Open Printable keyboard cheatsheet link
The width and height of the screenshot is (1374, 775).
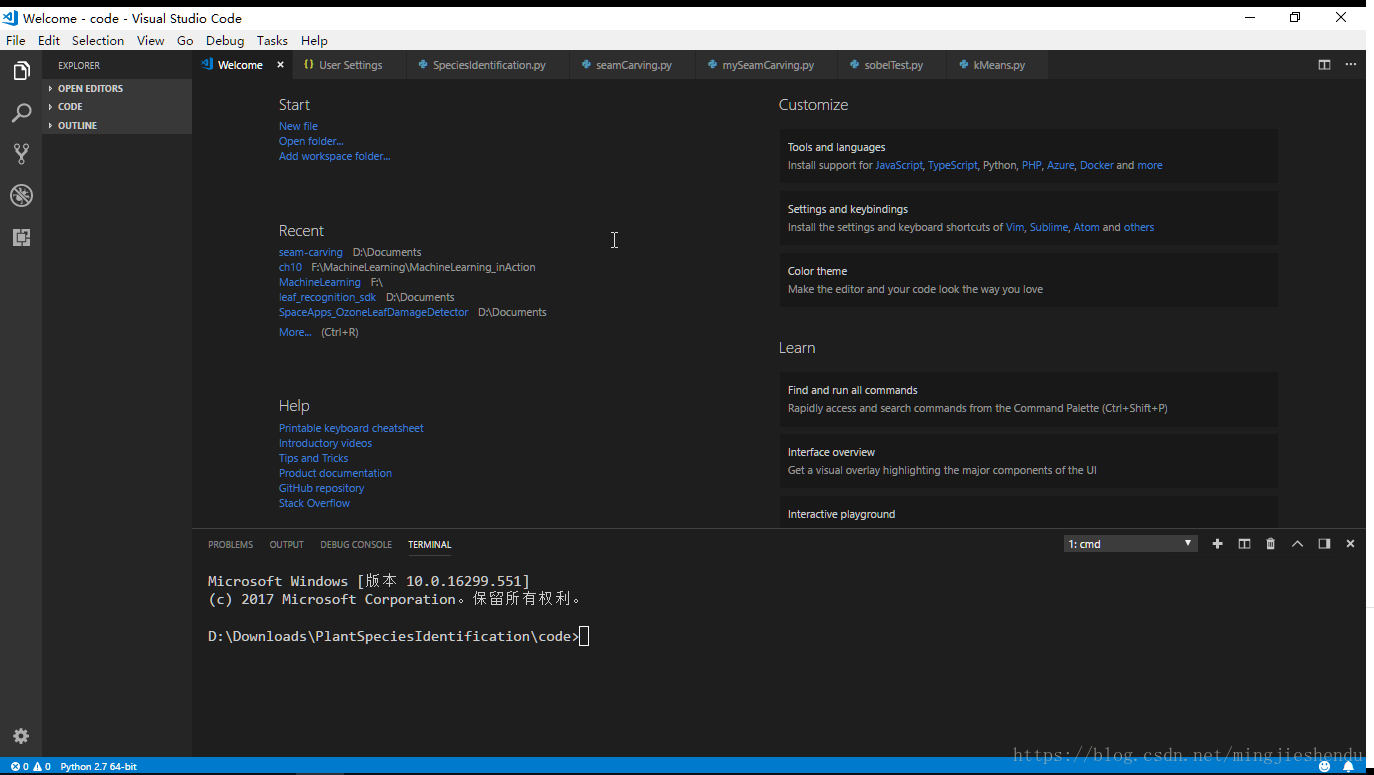(x=351, y=428)
